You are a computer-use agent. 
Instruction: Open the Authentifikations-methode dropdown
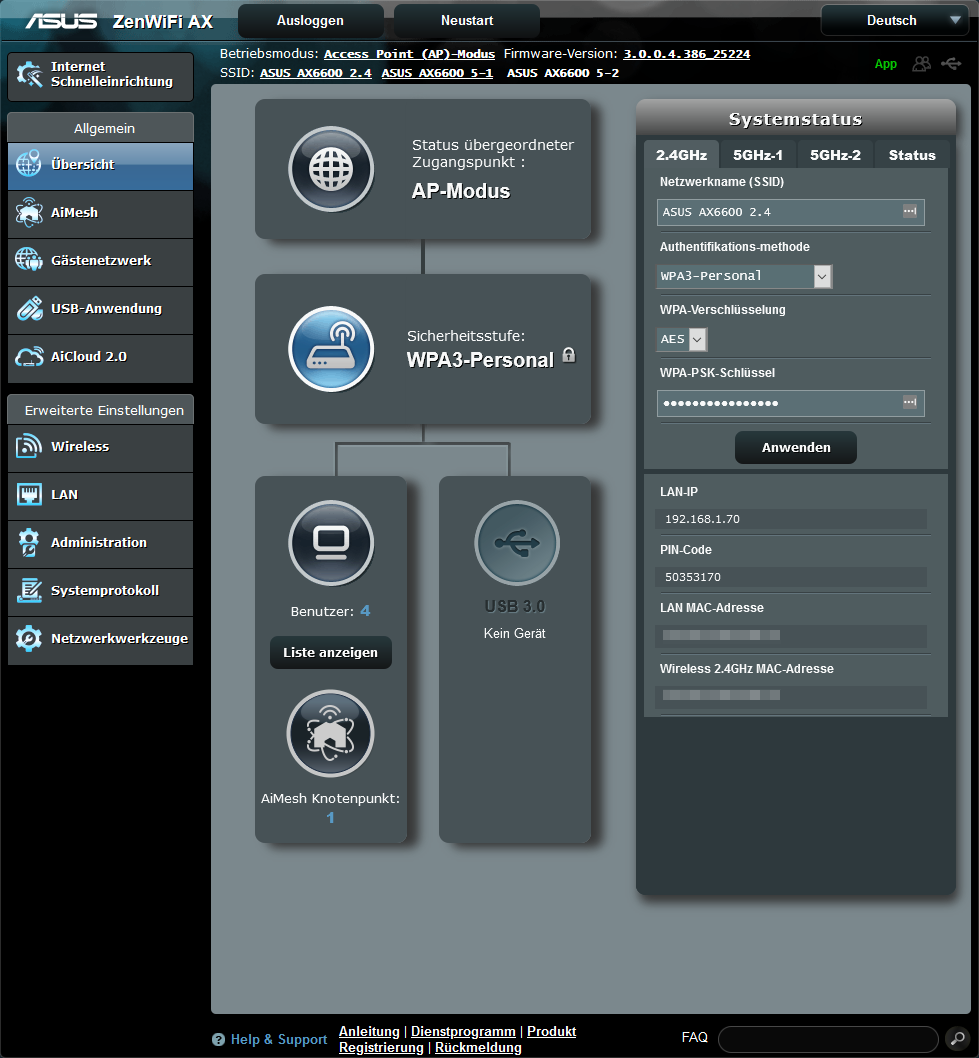pos(744,276)
